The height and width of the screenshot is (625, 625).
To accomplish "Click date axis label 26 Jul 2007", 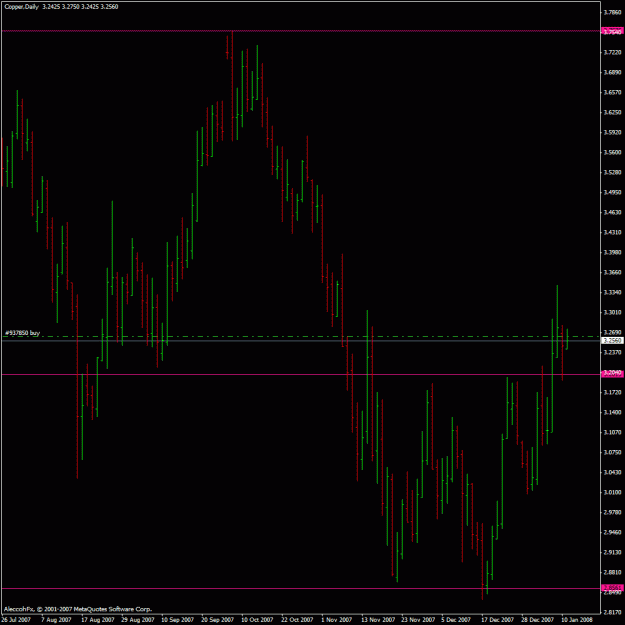I will 16,620.
